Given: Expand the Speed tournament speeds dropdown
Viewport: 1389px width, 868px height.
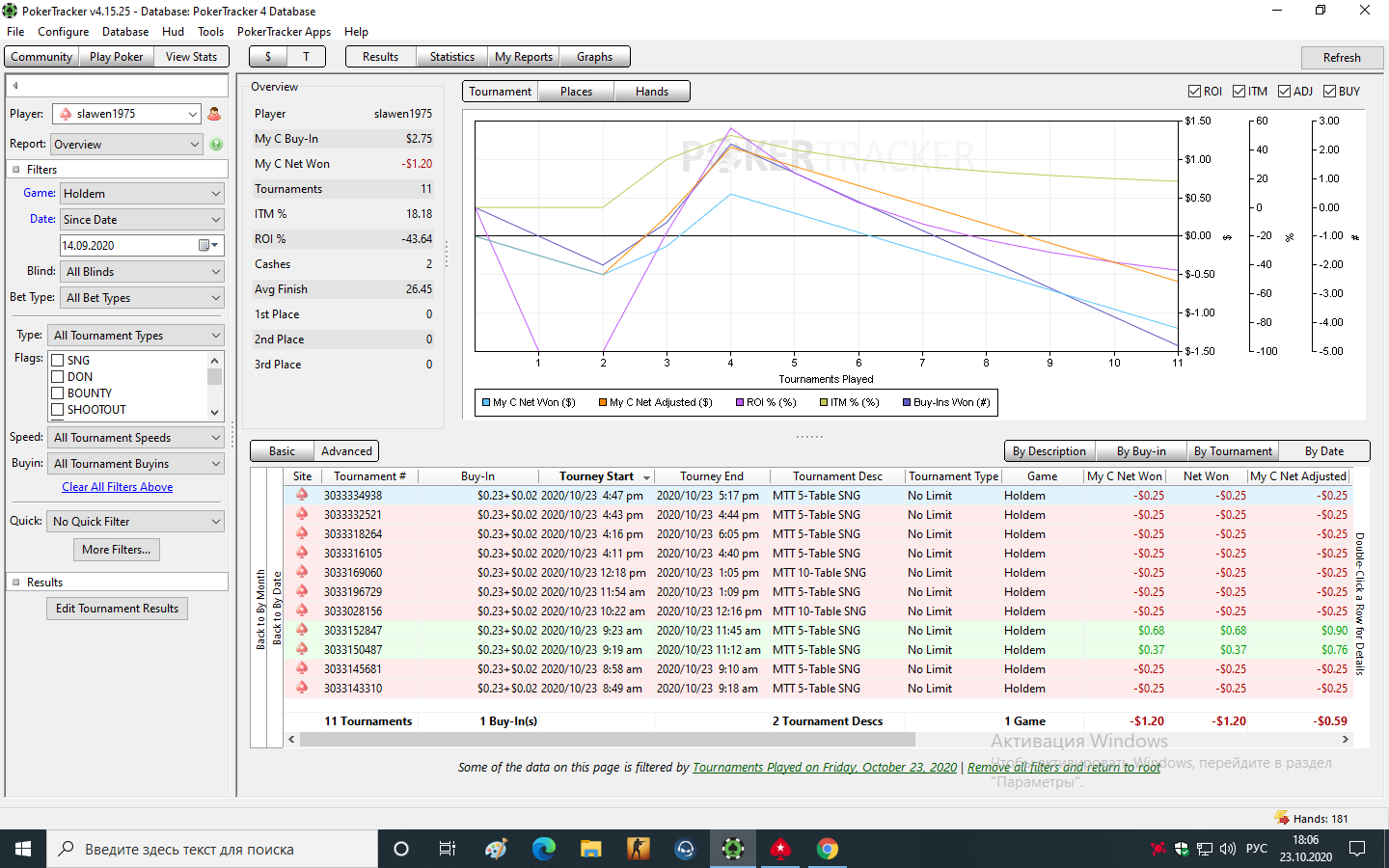Looking at the screenshot, I should (x=136, y=438).
